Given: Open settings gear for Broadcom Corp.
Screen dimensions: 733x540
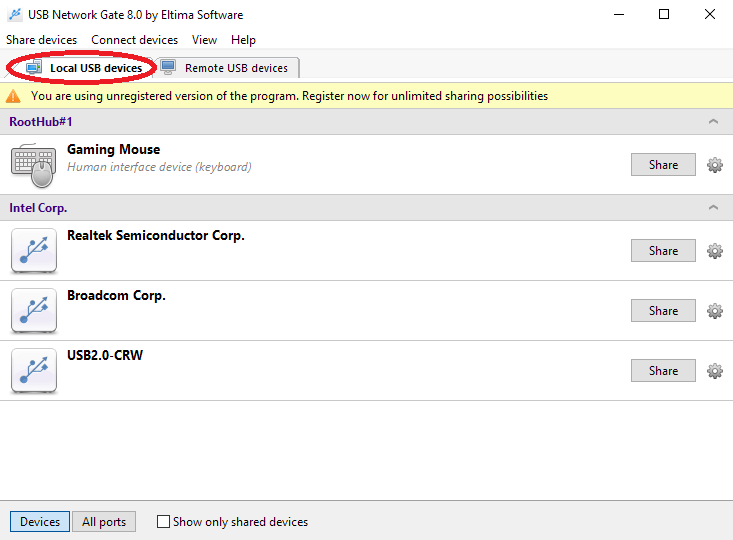Looking at the screenshot, I should coord(714,311).
